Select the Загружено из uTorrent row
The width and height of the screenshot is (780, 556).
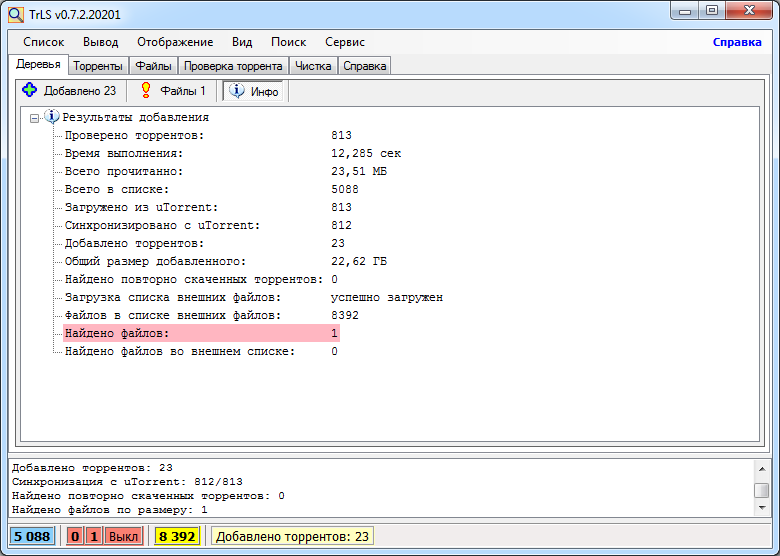[208, 207]
